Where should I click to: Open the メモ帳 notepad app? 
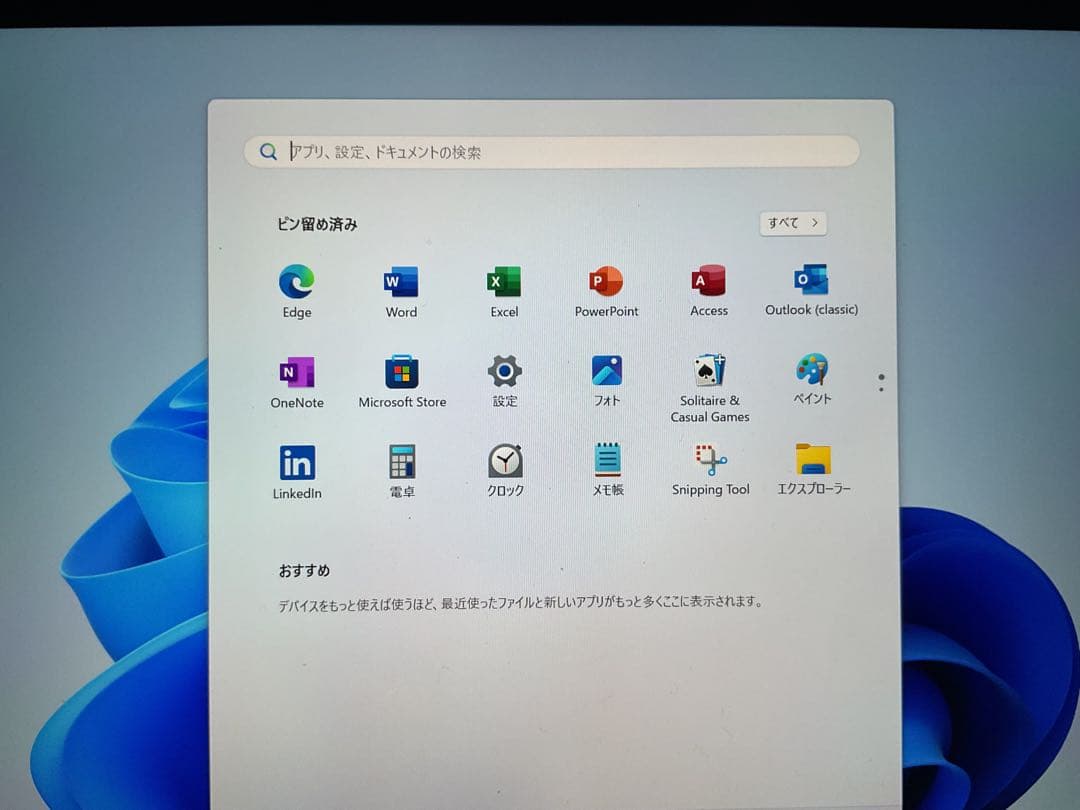(608, 470)
